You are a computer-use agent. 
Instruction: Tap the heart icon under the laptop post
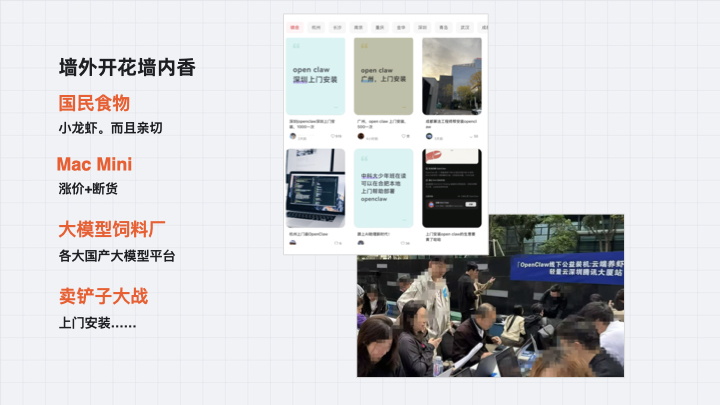[x=335, y=243]
